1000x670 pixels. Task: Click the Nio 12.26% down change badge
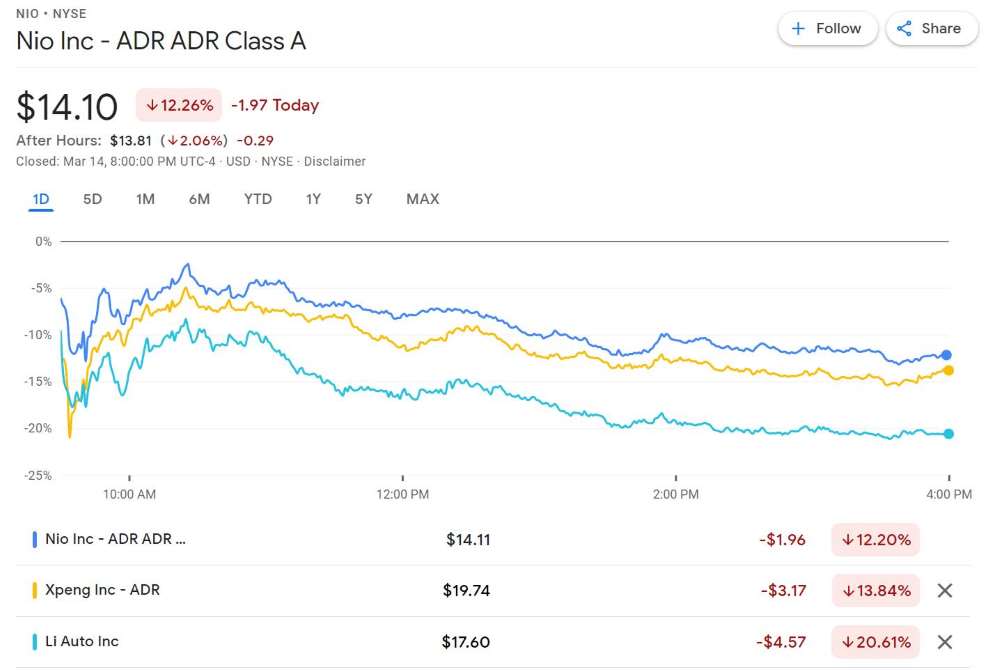pyautogui.click(x=179, y=105)
